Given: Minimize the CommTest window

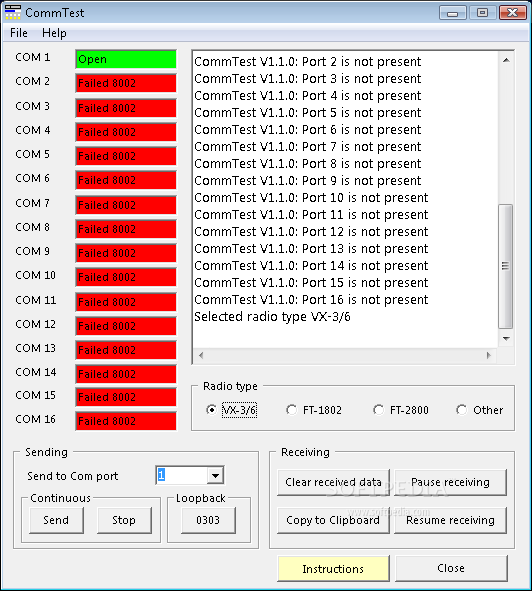Looking at the screenshot, I should [452, 13].
